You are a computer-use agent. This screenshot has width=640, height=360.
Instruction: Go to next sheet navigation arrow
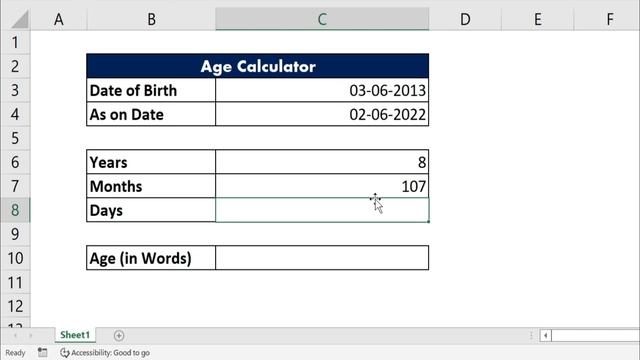tap(31, 336)
